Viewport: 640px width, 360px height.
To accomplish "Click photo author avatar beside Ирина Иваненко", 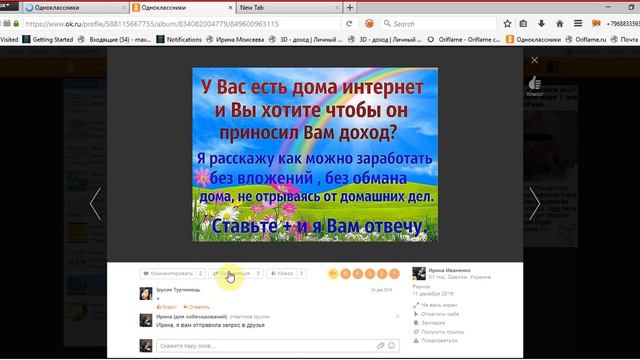I will point(419,273).
